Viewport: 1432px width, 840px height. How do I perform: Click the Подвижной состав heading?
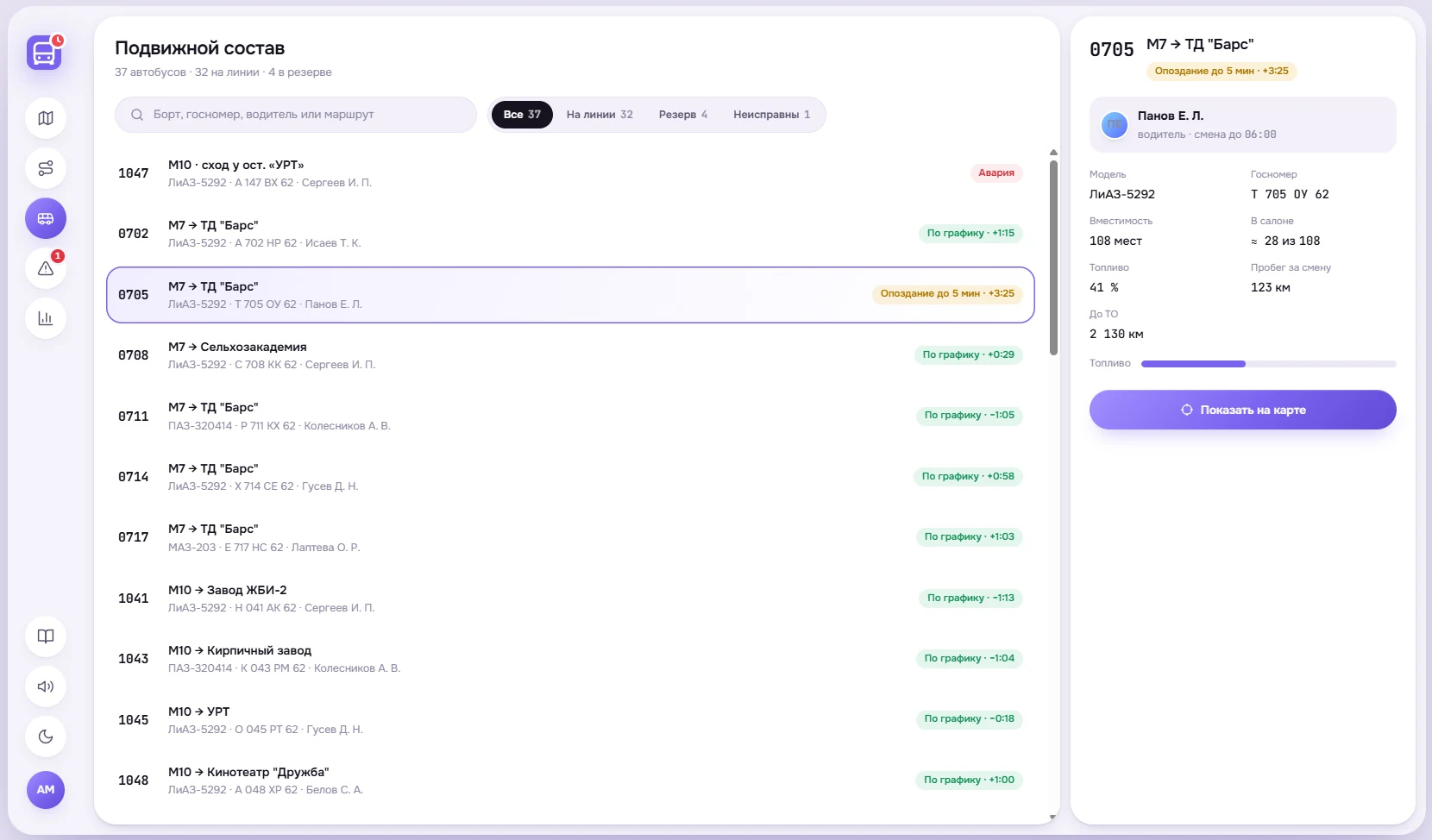point(200,48)
